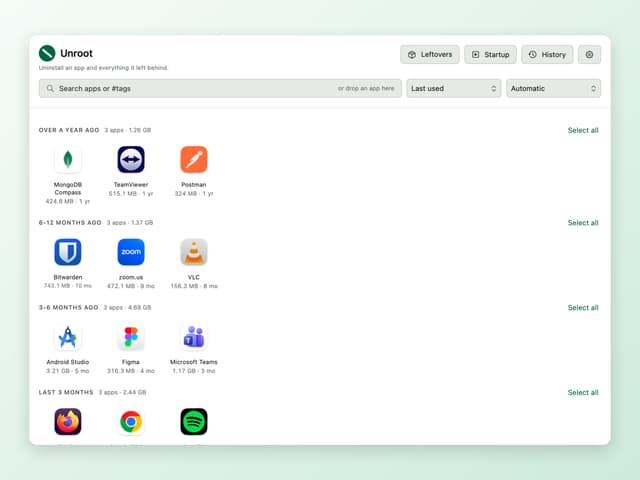This screenshot has height=480, width=640.
Task: Select the Google Chrome app icon
Action: 131,422
